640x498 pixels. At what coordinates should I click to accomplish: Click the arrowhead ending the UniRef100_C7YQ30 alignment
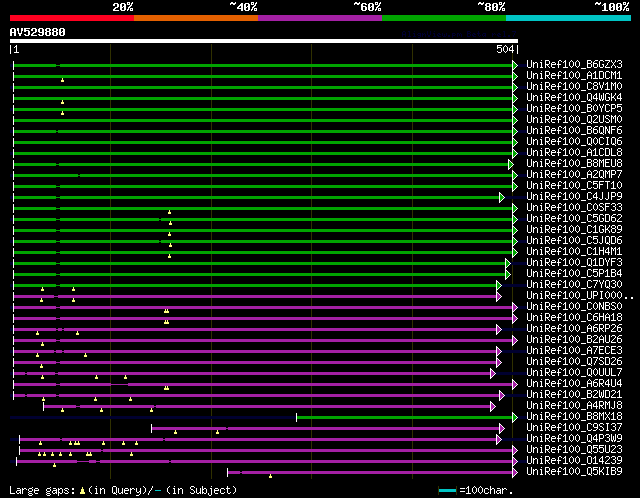click(x=498, y=285)
